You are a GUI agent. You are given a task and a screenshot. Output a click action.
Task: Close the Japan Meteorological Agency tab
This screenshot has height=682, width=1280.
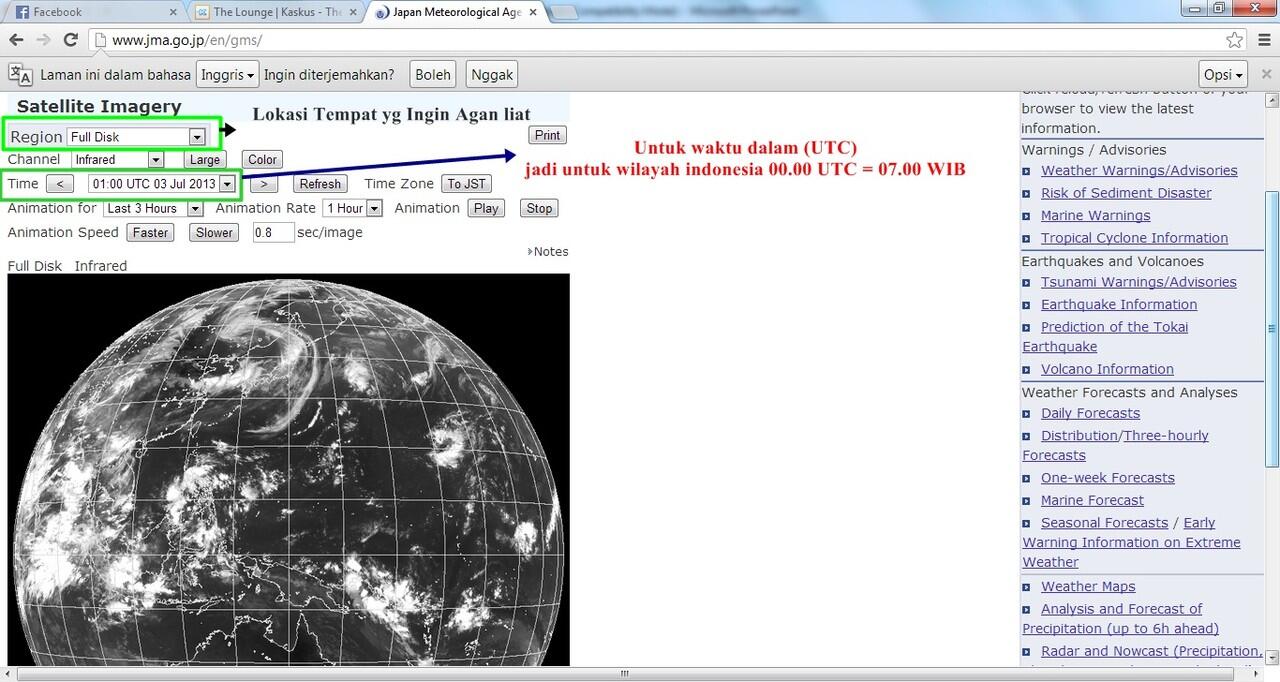[x=531, y=12]
